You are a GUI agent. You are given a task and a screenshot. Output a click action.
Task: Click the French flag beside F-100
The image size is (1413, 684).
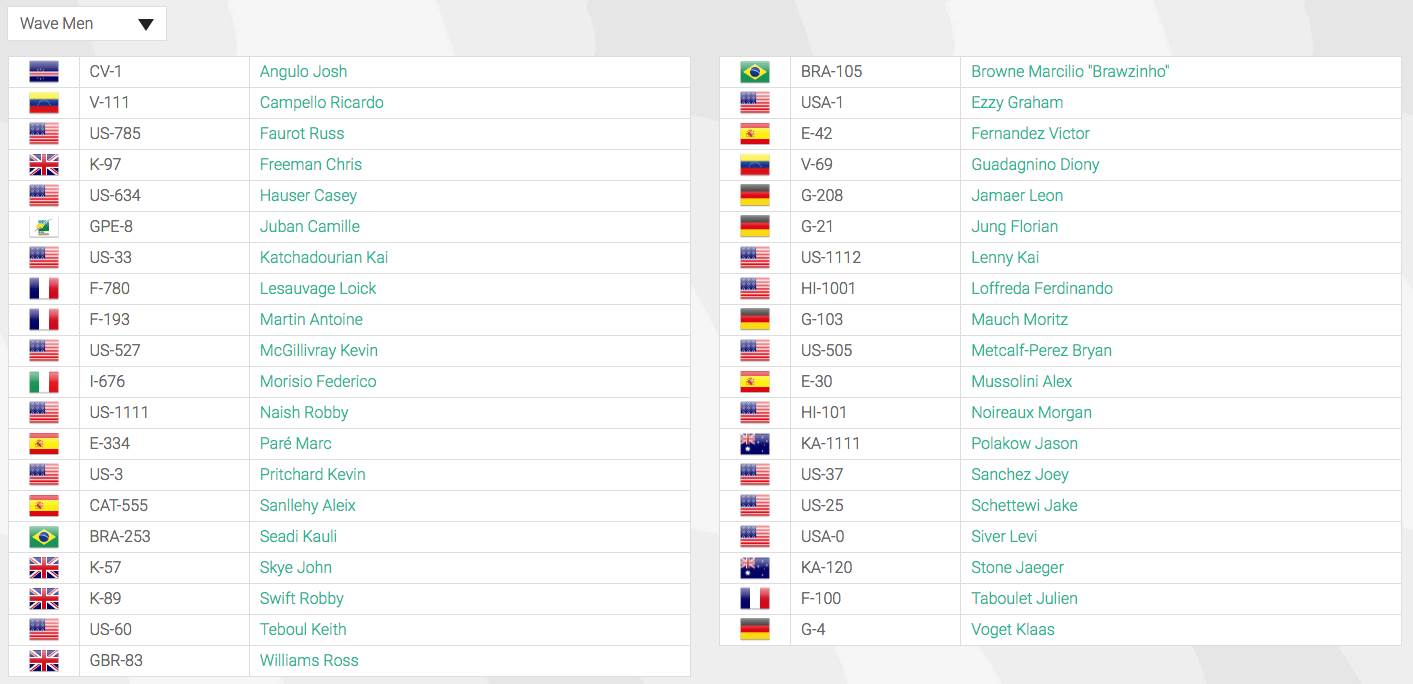pyautogui.click(x=755, y=599)
